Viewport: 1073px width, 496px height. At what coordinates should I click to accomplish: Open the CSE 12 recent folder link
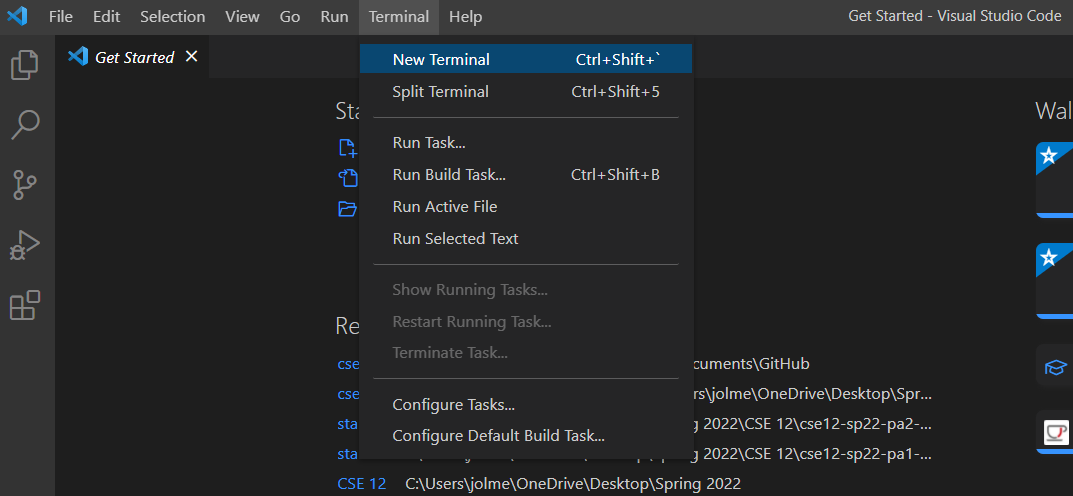361,484
